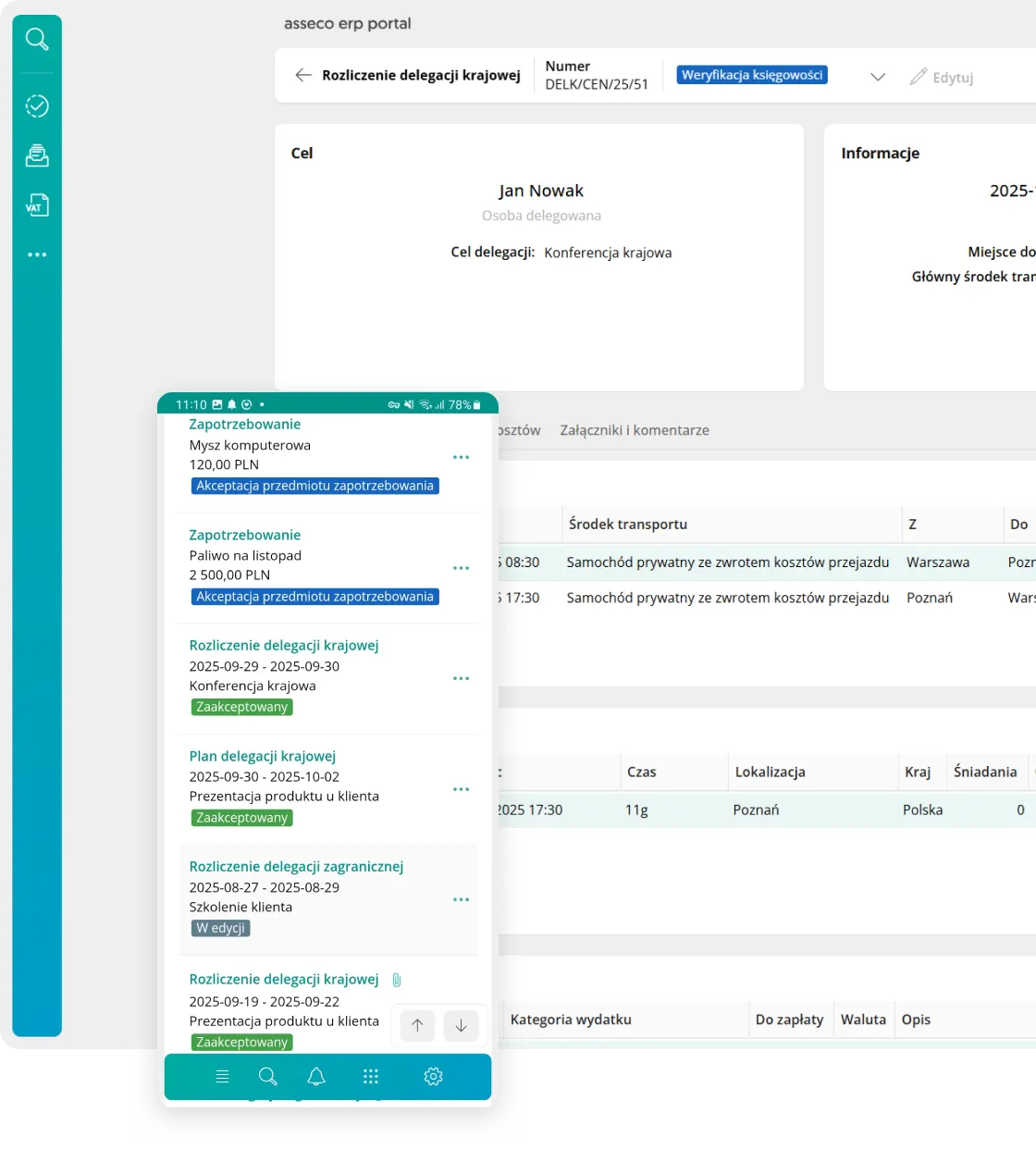Switch to Załączniki i komentarze tab

tap(635, 430)
